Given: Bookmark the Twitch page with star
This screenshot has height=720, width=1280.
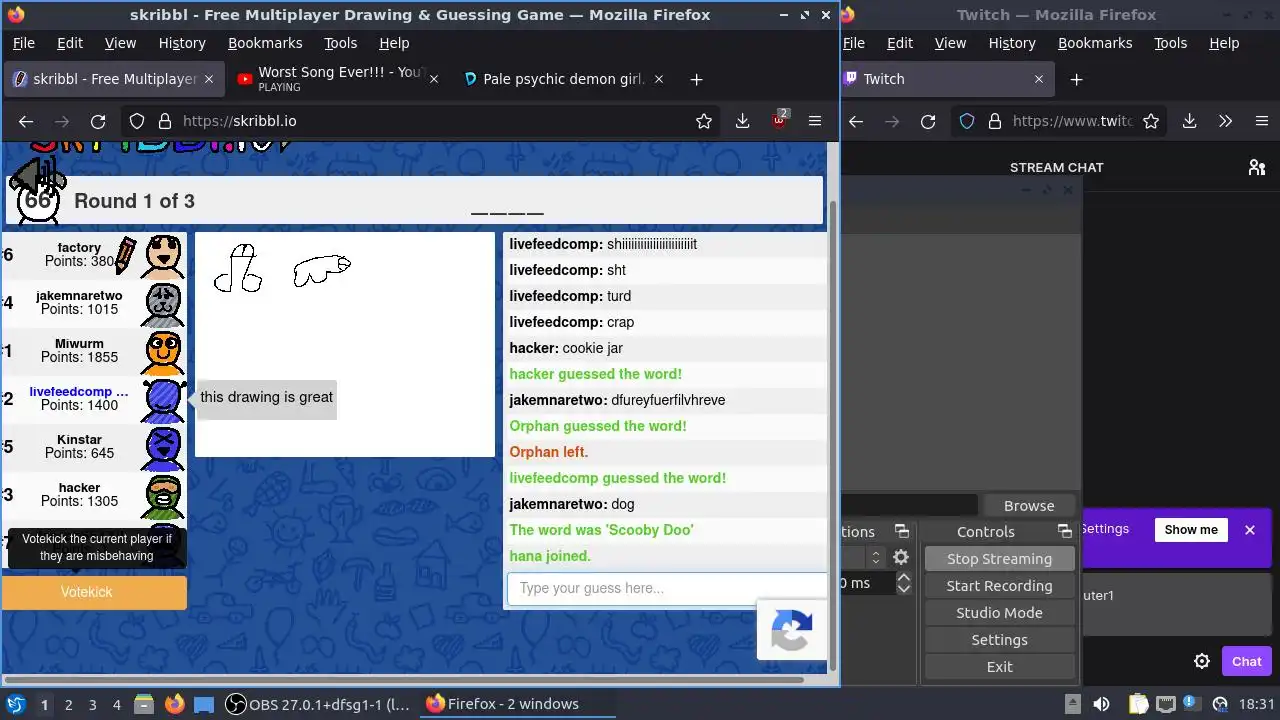Looking at the screenshot, I should pos(1151,121).
